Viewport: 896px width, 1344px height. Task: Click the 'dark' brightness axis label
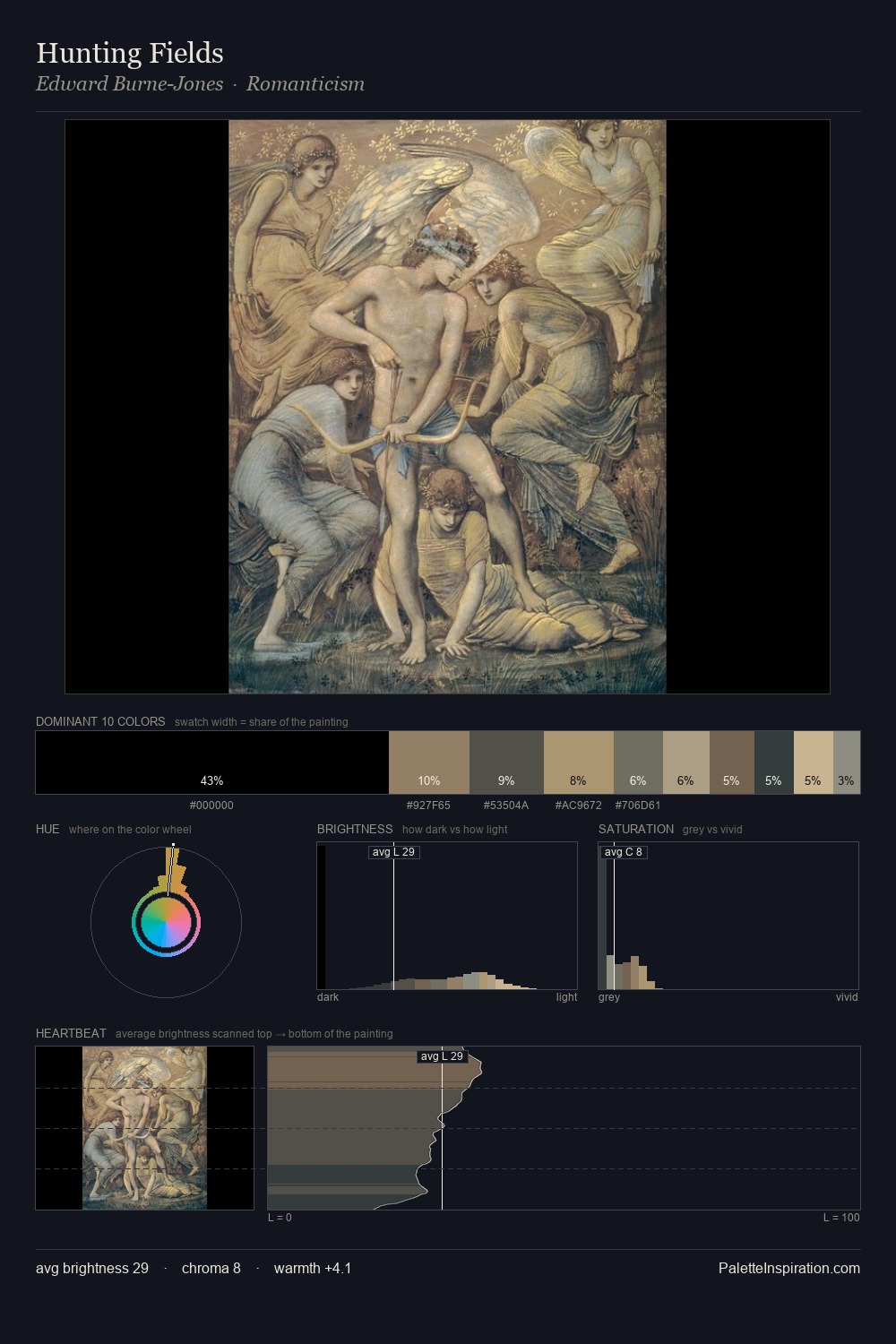[x=328, y=997]
